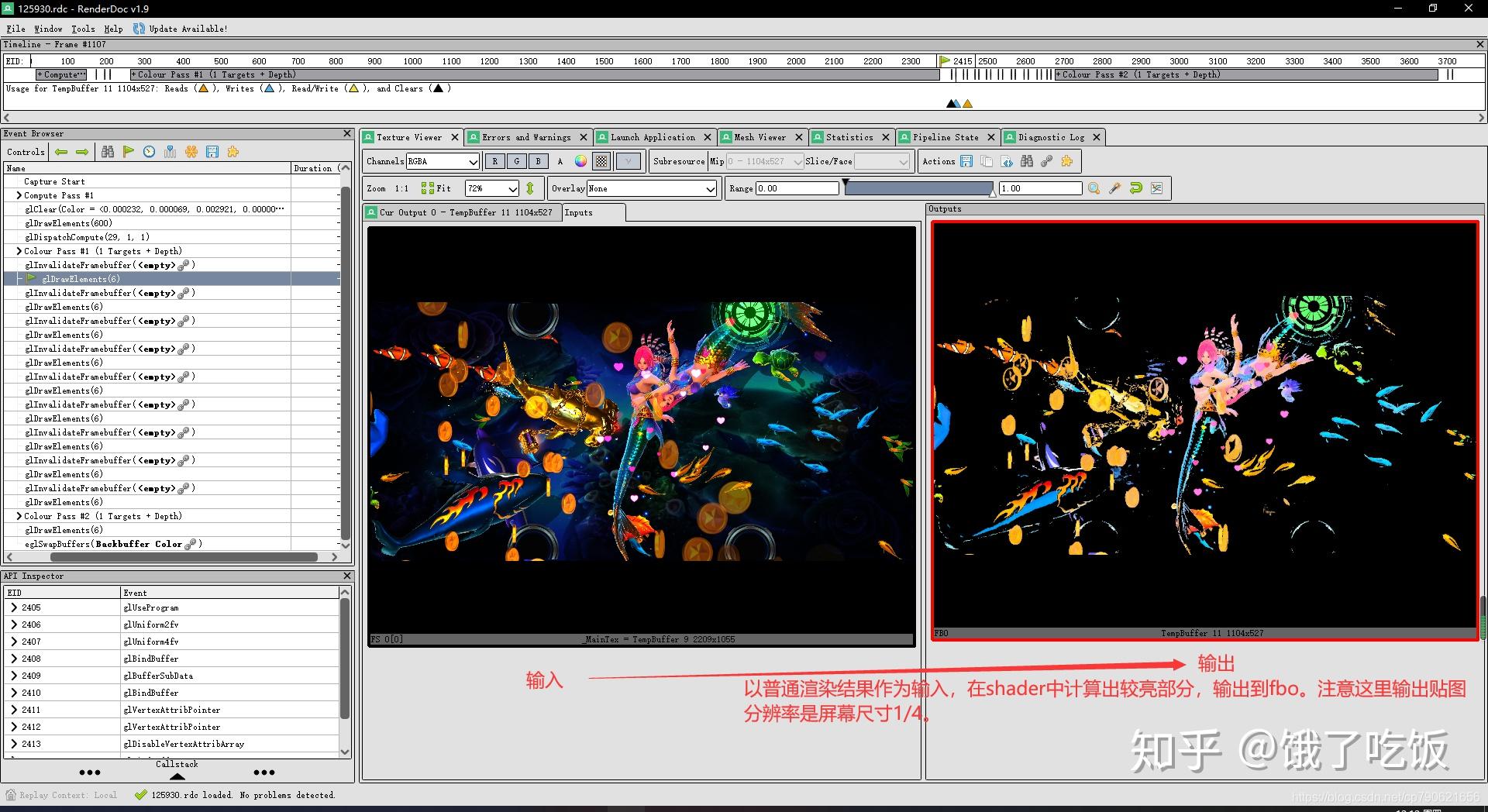
Task: Toggle the Green channel display
Action: pos(516,161)
